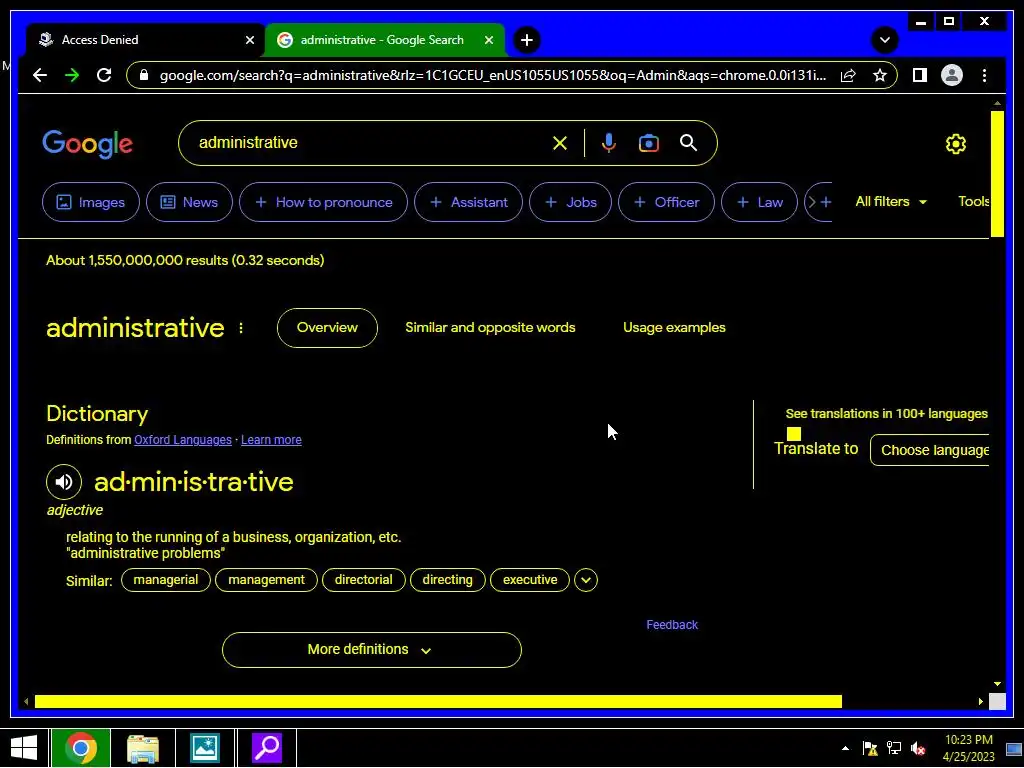Click the scrollbar down arrow

[997, 684]
